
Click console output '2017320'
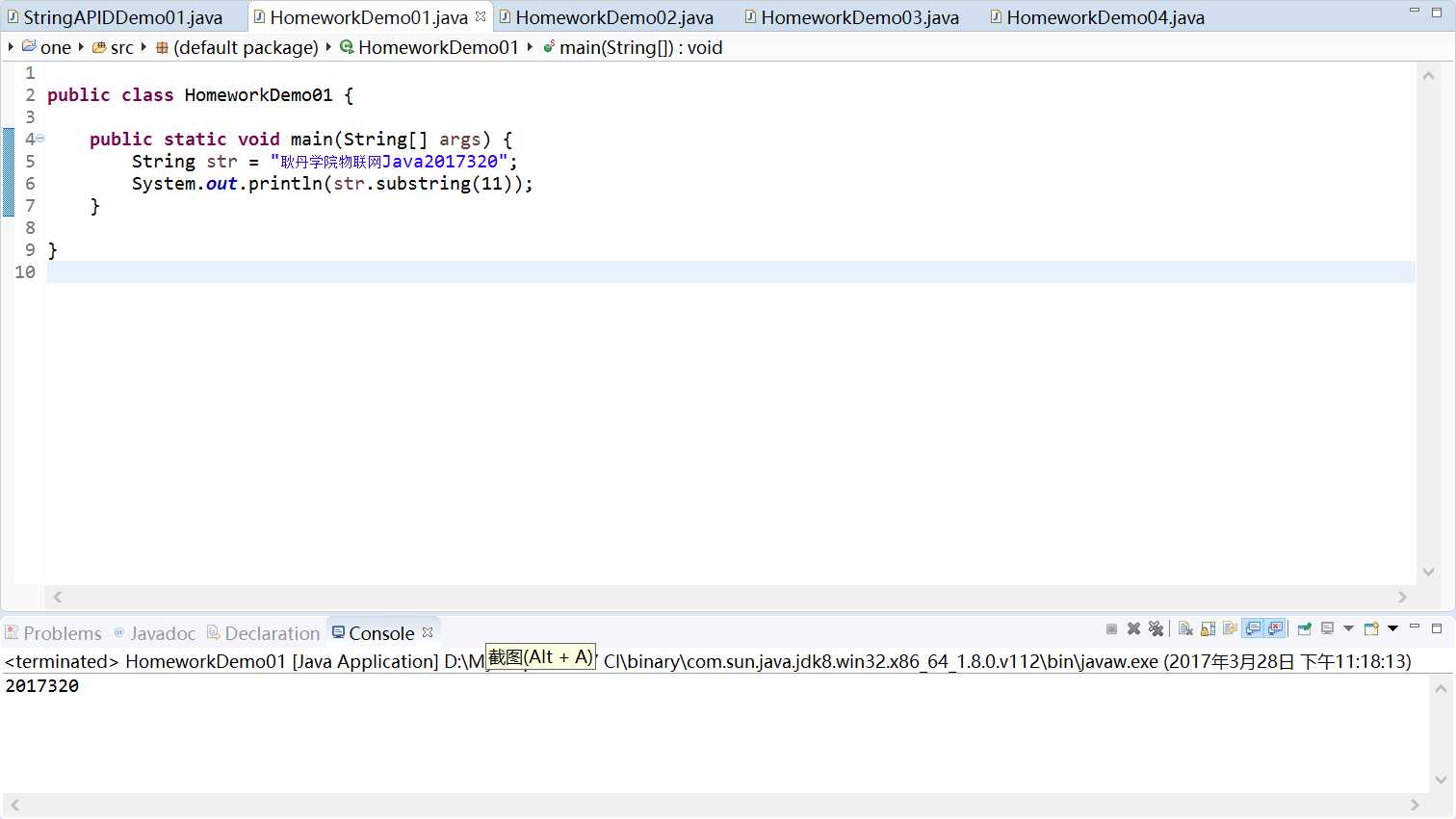[42, 686]
